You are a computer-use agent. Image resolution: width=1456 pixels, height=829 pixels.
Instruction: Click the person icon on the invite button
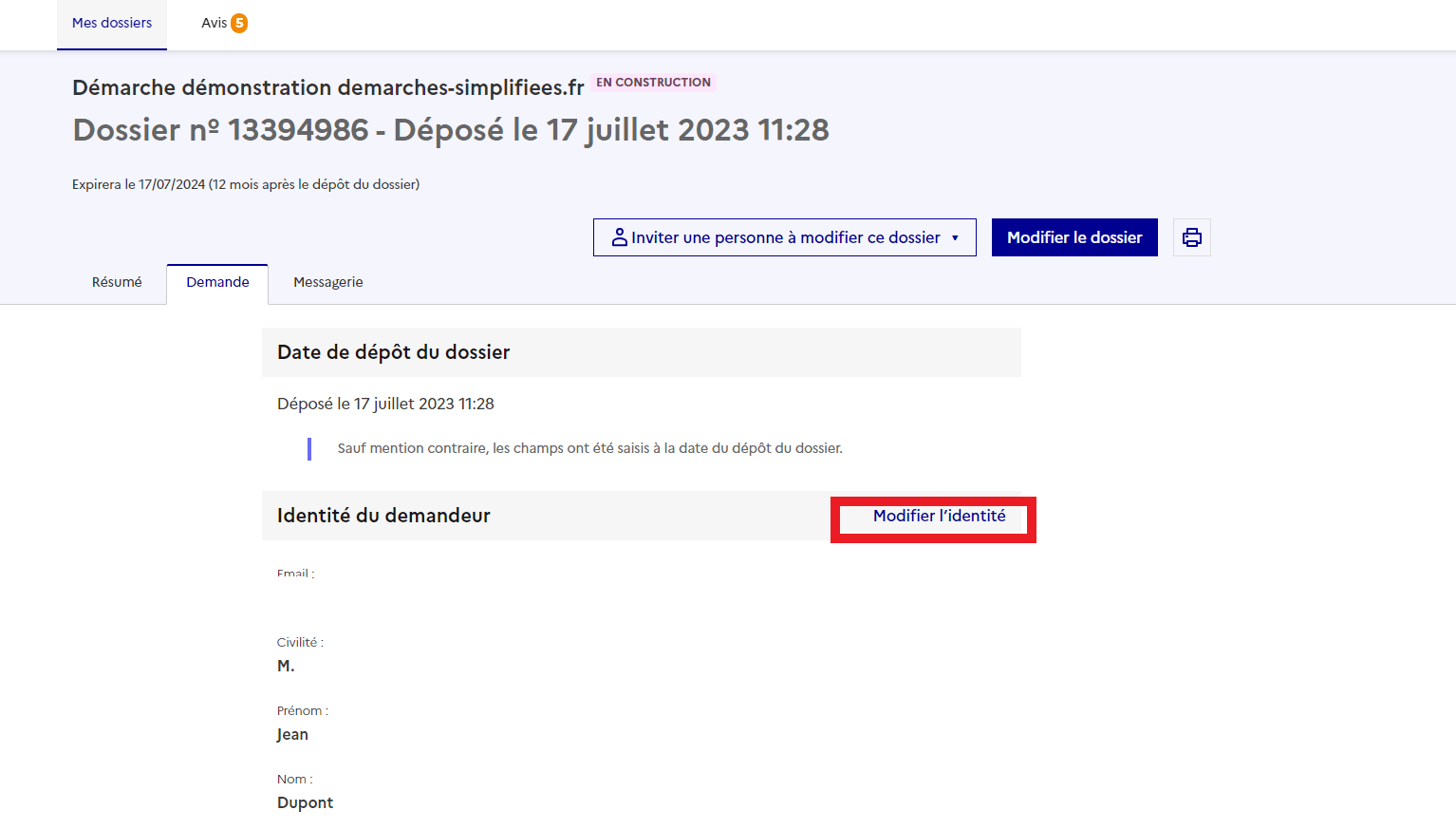pos(620,236)
